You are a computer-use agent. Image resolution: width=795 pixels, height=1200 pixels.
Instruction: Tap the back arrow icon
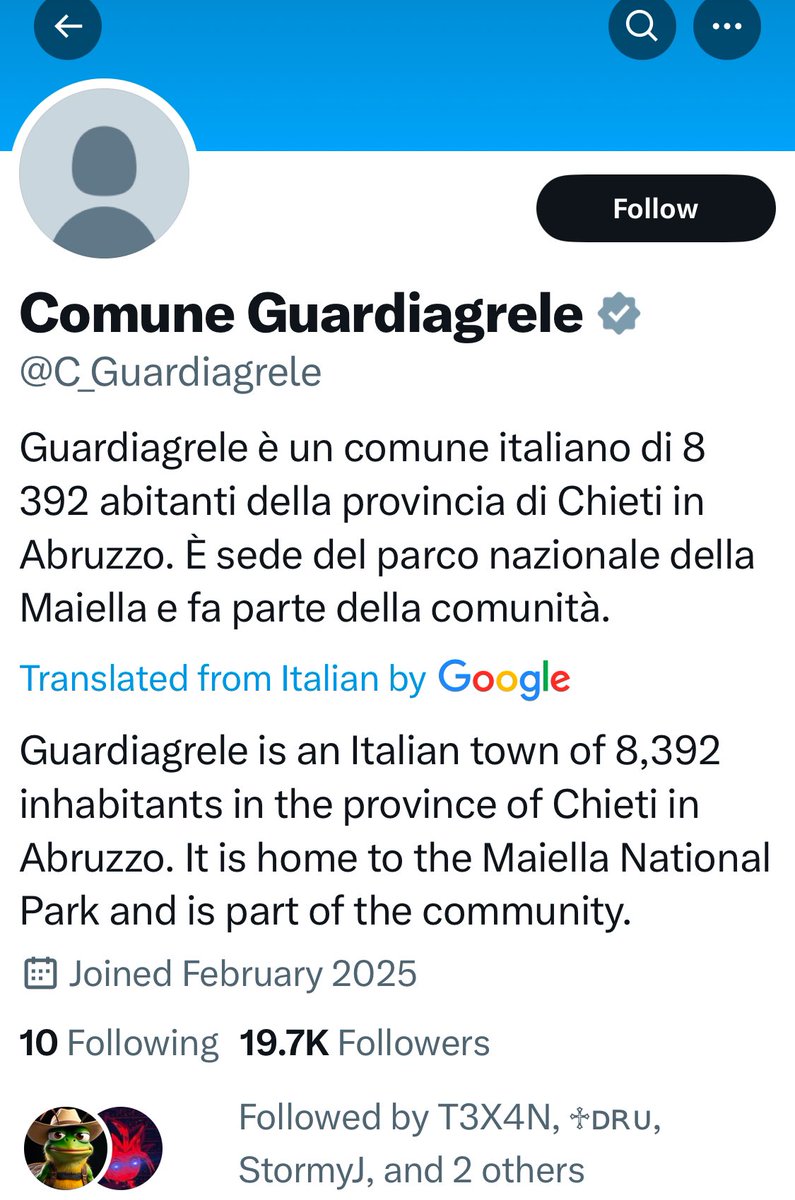[x=68, y=28]
